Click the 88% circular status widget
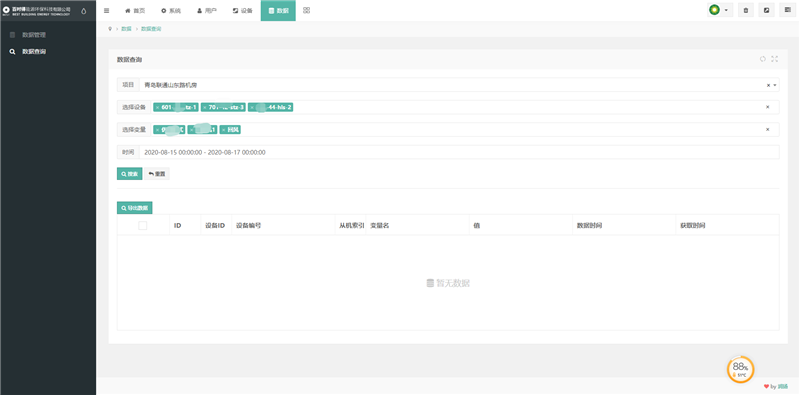Screen dimensions: 800x395 740,369
